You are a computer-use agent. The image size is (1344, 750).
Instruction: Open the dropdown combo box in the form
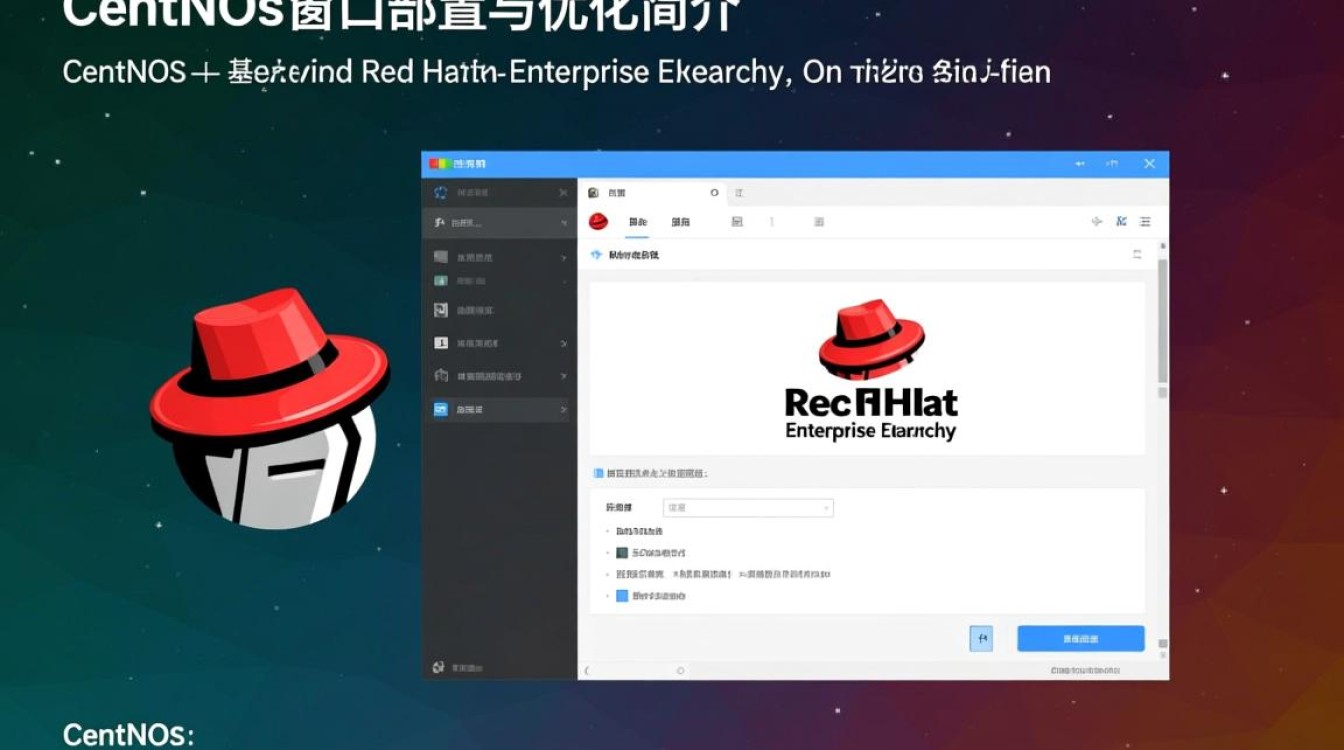748,508
